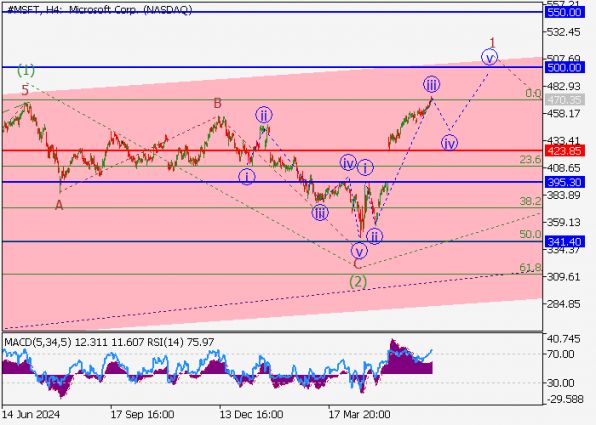
Task: Click the projected circled iv label near 423.85 tag
Action: (449, 143)
